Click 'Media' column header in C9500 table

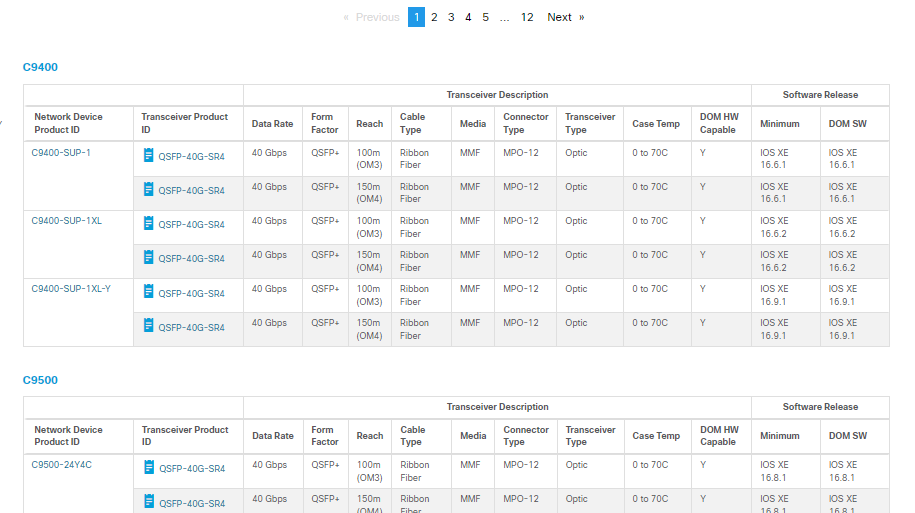(x=473, y=436)
